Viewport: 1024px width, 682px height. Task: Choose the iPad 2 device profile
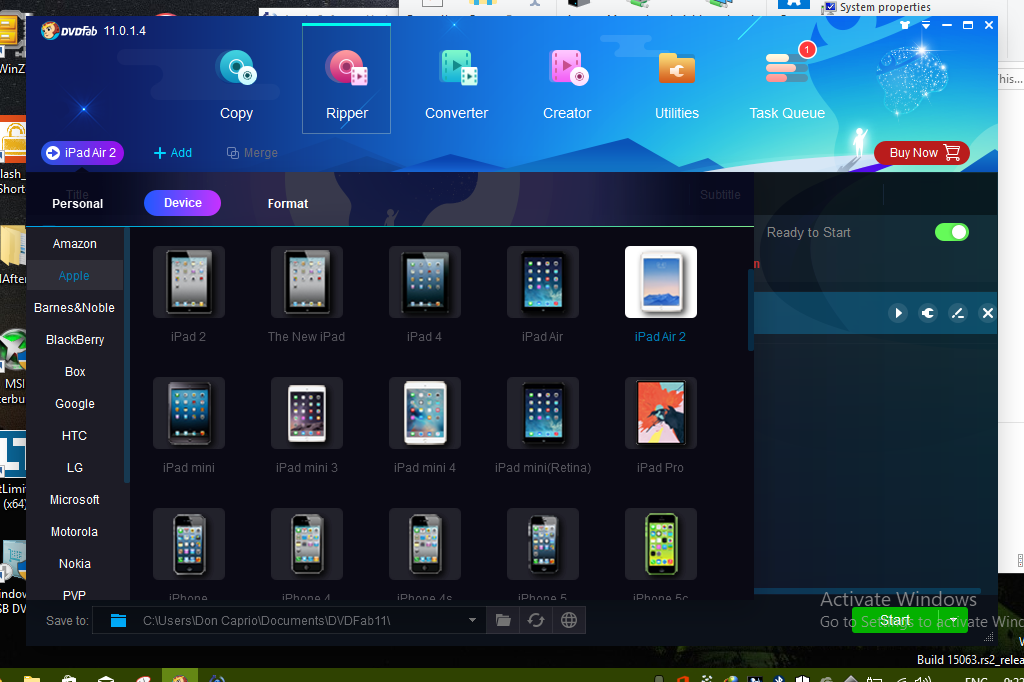click(x=189, y=282)
